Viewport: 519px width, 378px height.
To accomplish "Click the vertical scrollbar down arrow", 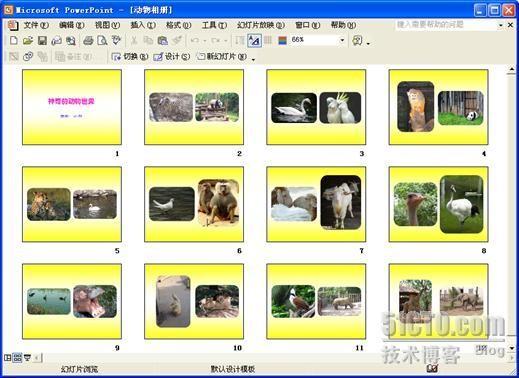I will pyautogui.click(x=512, y=348).
